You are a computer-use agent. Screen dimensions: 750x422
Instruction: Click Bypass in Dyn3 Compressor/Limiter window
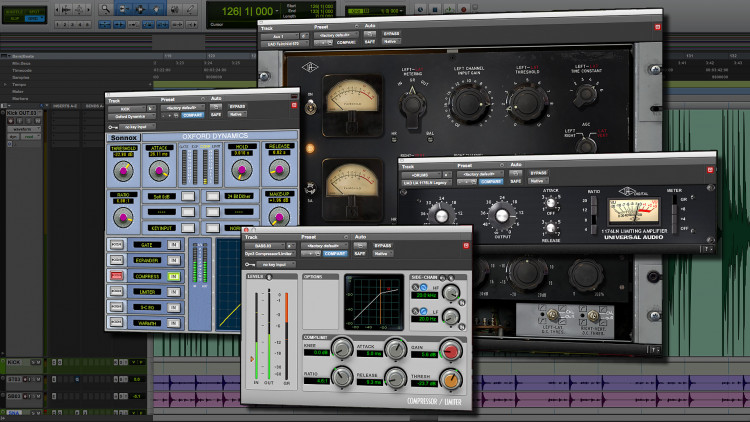click(x=383, y=245)
